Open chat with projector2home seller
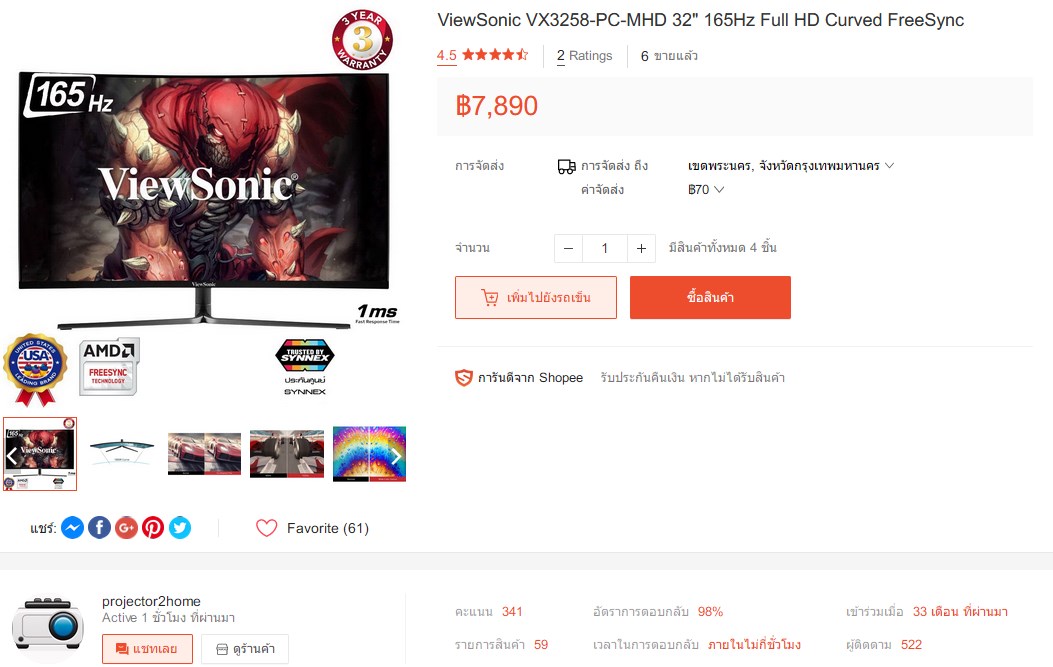The image size is (1053, 667). coord(147,649)
